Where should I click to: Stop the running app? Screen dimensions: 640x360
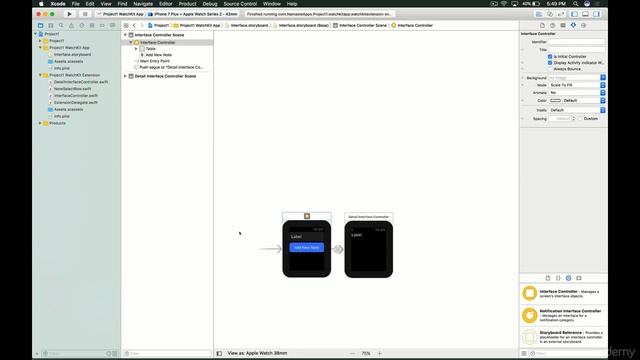click(85, 14)
